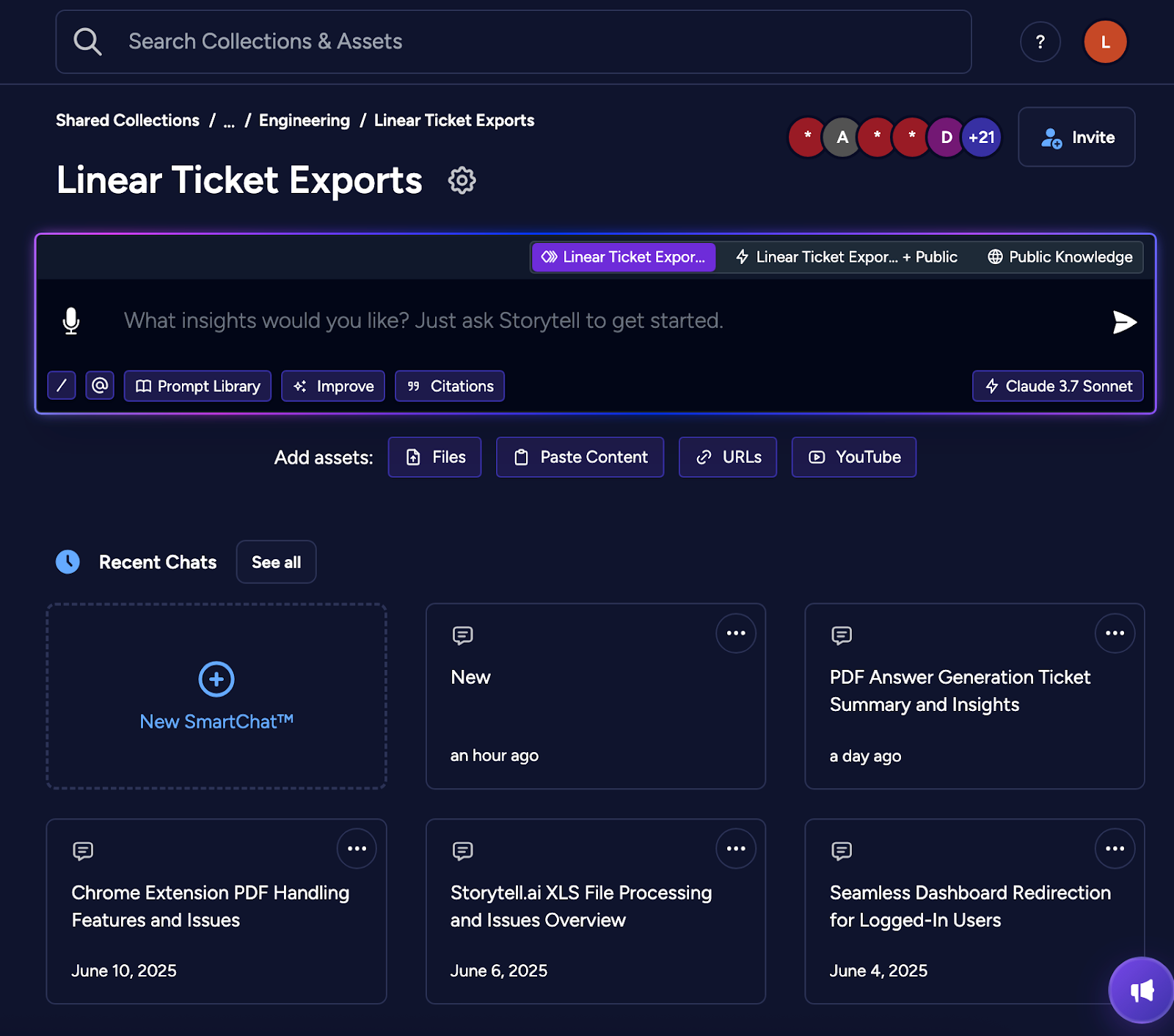
Task: Open PDF Answer Generation Ticket Summary chat
Action: [974, 696]
